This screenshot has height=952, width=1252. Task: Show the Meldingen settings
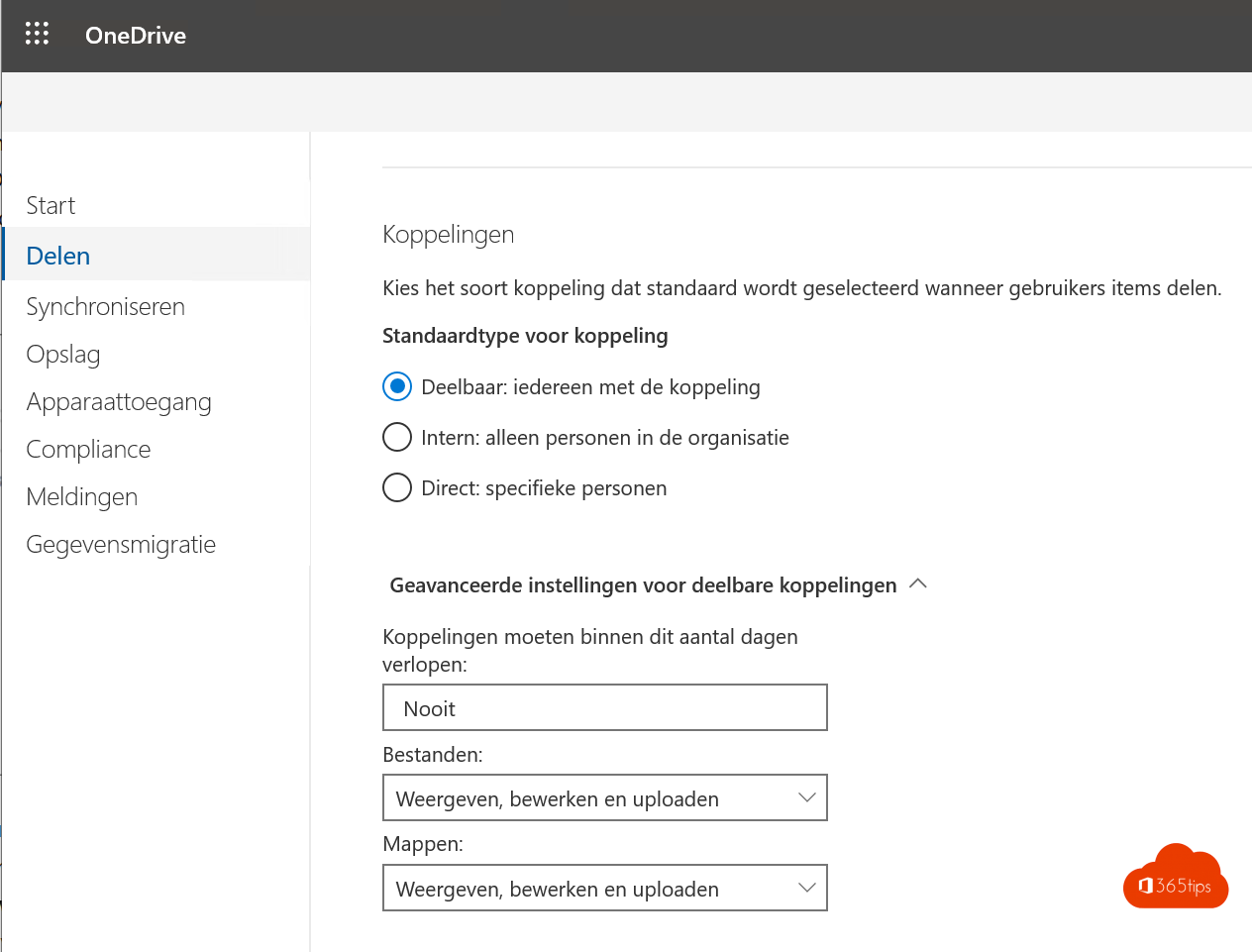82,496
